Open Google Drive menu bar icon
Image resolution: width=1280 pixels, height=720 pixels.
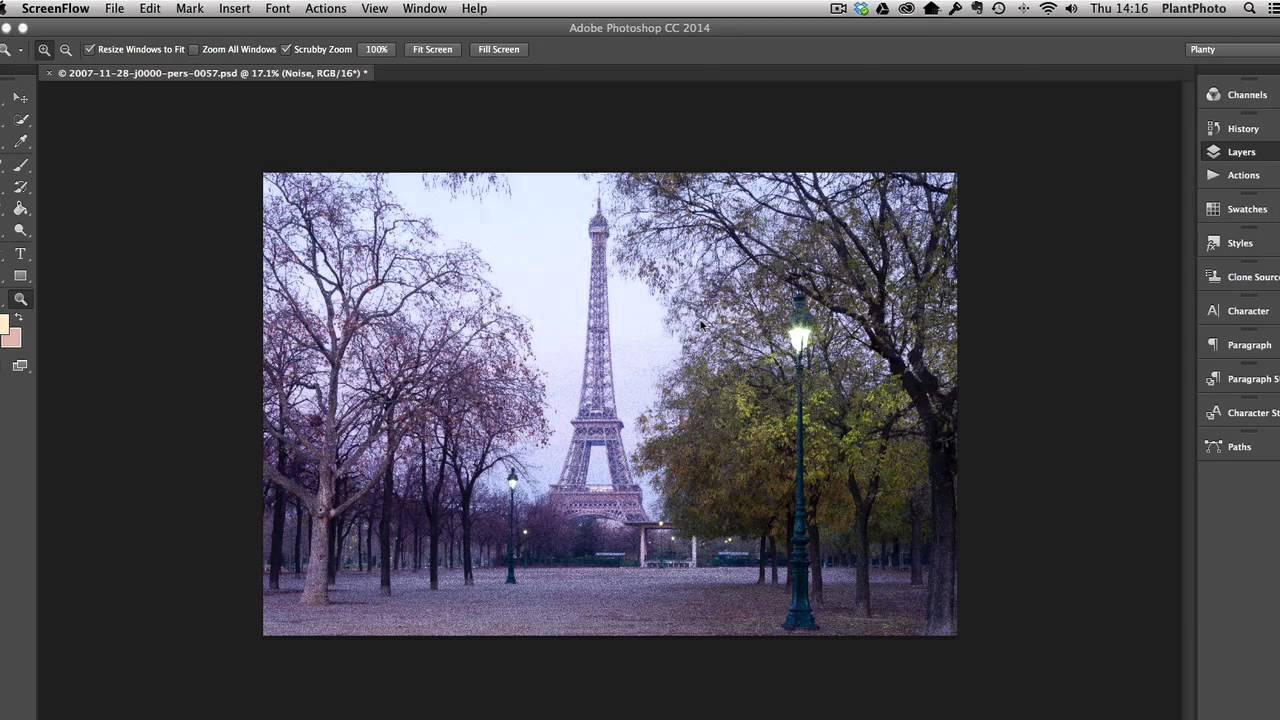[884, 8]
